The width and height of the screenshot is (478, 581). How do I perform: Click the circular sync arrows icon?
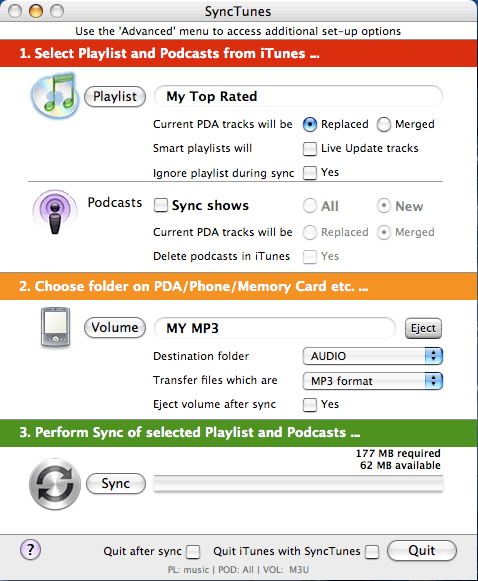[55, 484]
